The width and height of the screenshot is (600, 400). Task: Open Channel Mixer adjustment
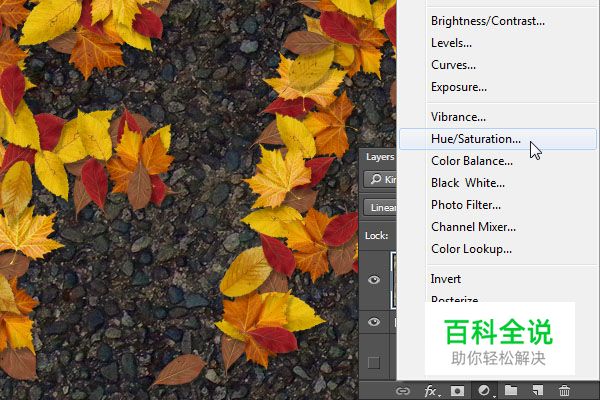tap(473, 227)
